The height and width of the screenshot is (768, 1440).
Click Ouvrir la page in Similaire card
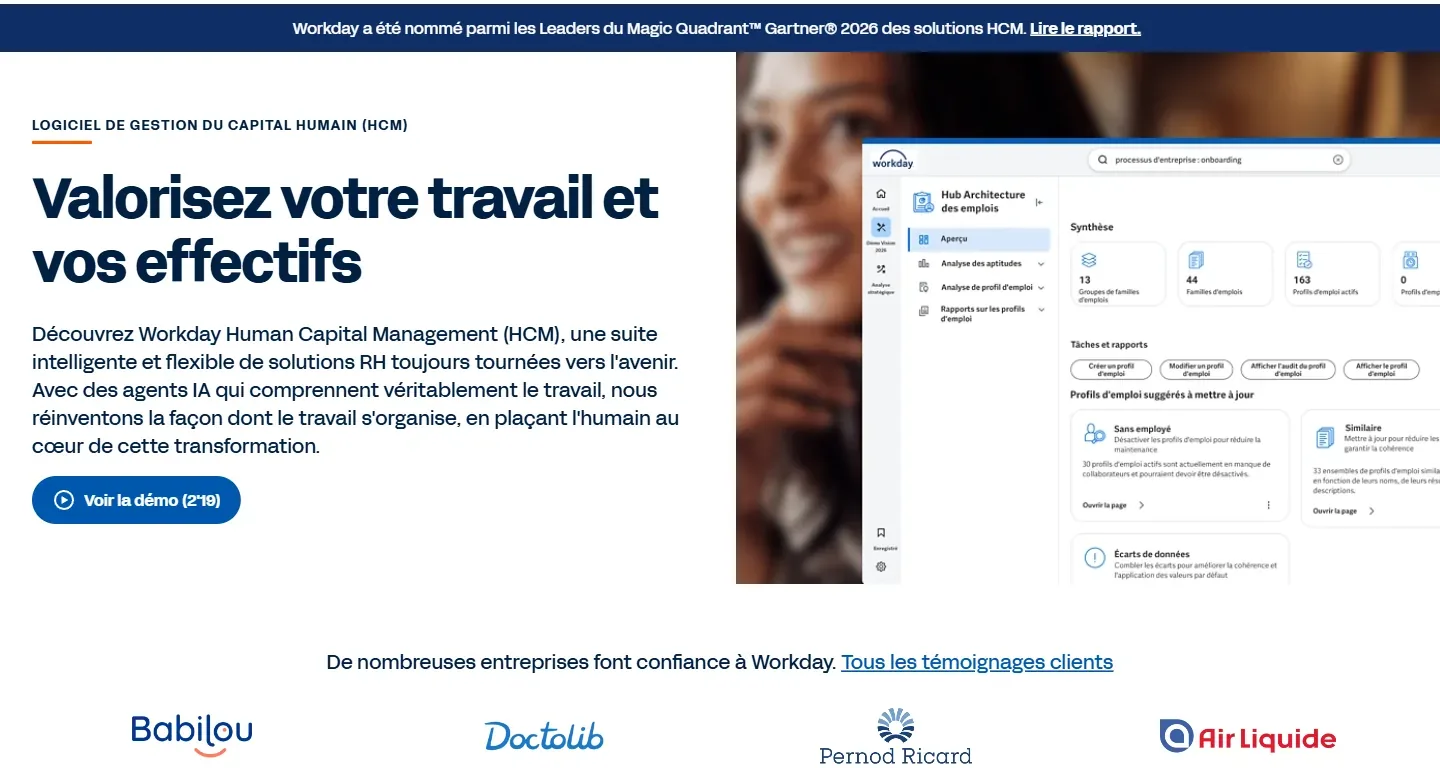coord(1335,511)
